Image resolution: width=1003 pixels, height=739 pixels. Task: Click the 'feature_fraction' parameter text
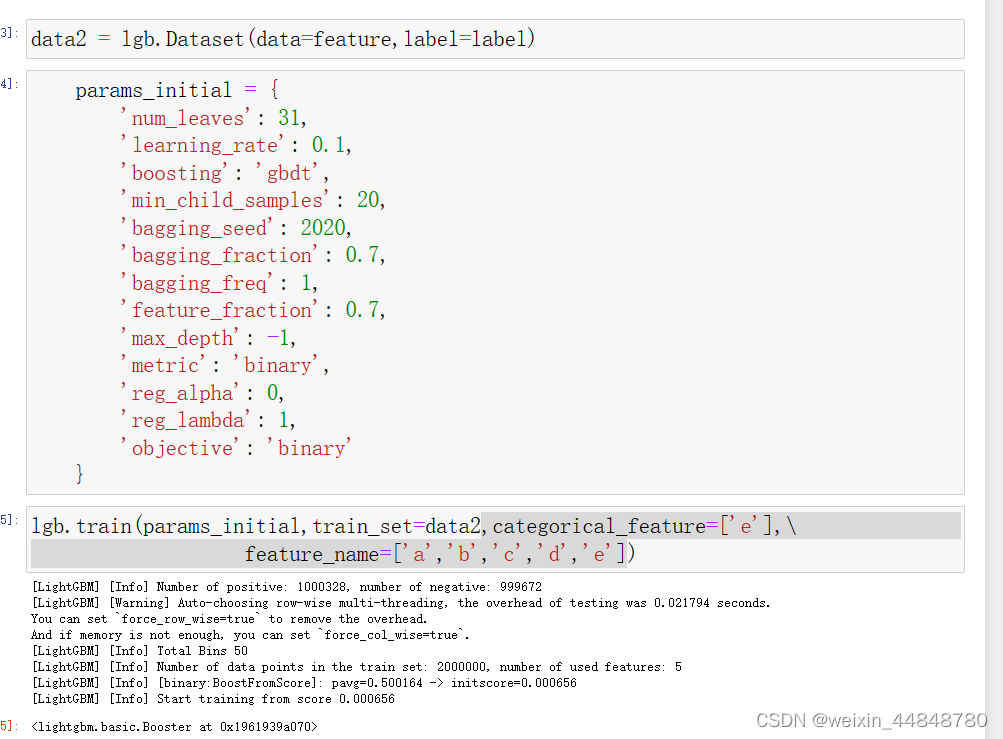[x=221, y=310]
